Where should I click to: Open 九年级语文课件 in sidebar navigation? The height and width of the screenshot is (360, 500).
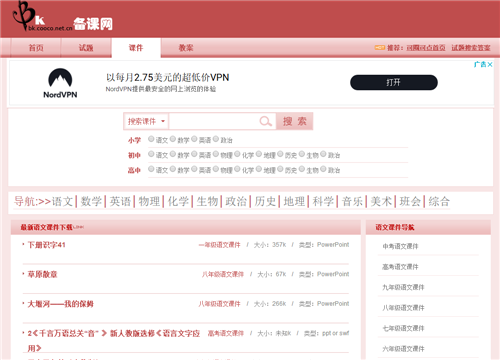click(403, 287)
